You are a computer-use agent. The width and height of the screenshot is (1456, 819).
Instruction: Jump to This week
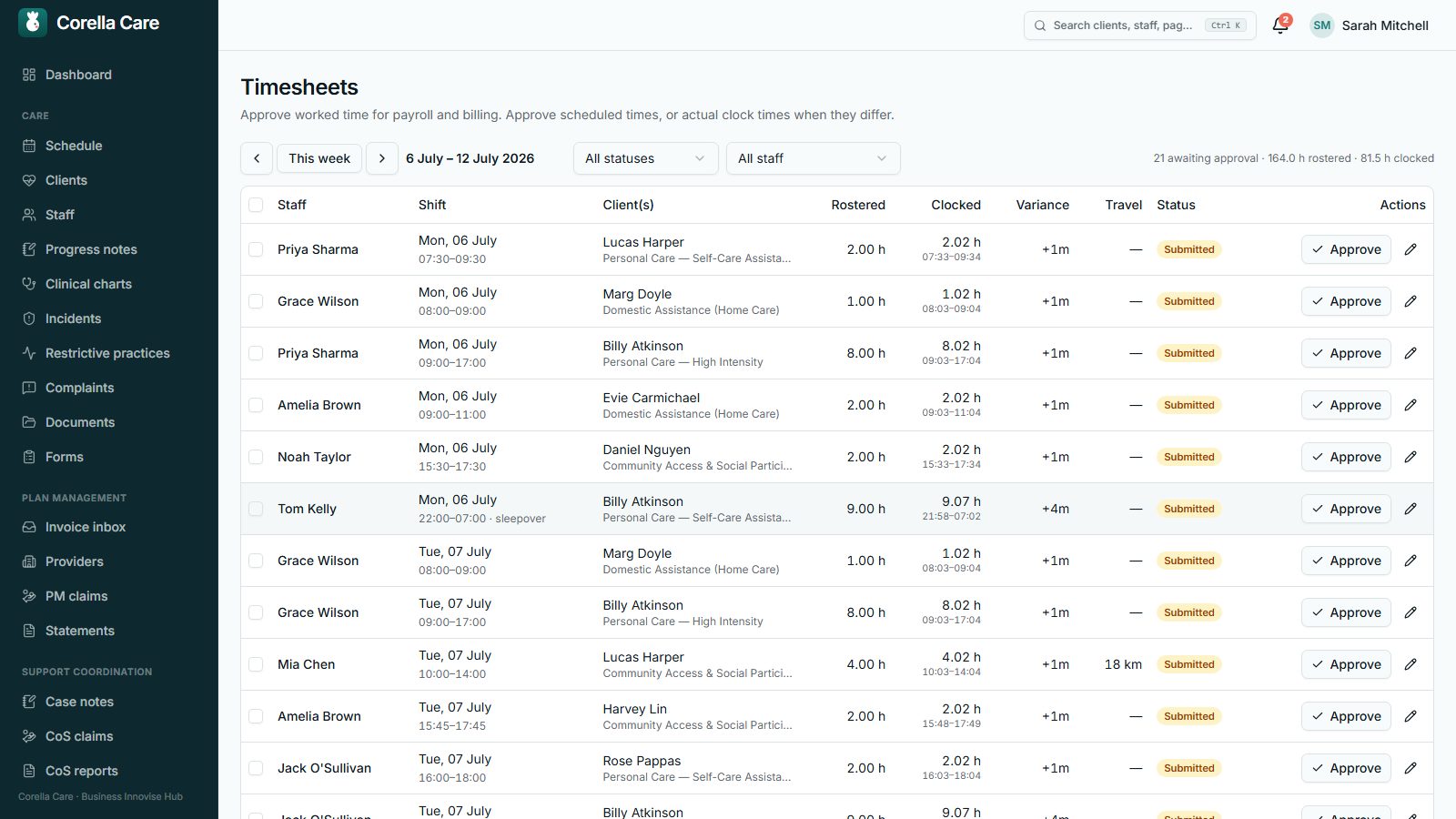[319, 158]
